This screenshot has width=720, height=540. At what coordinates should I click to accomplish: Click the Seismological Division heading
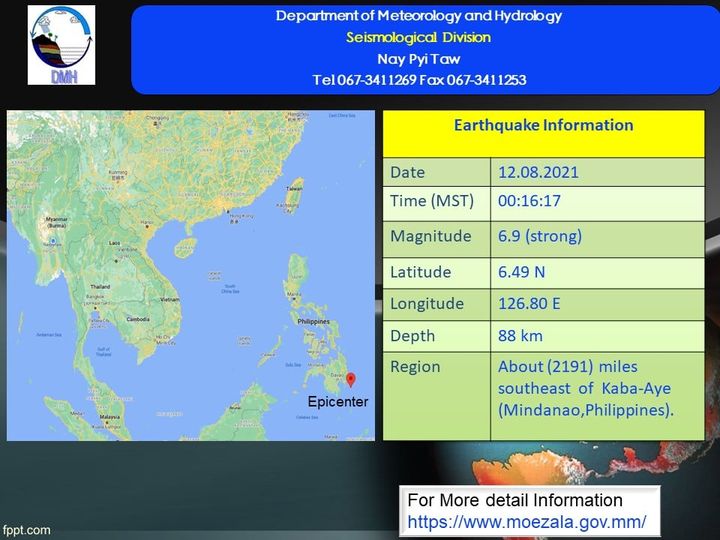419,37
